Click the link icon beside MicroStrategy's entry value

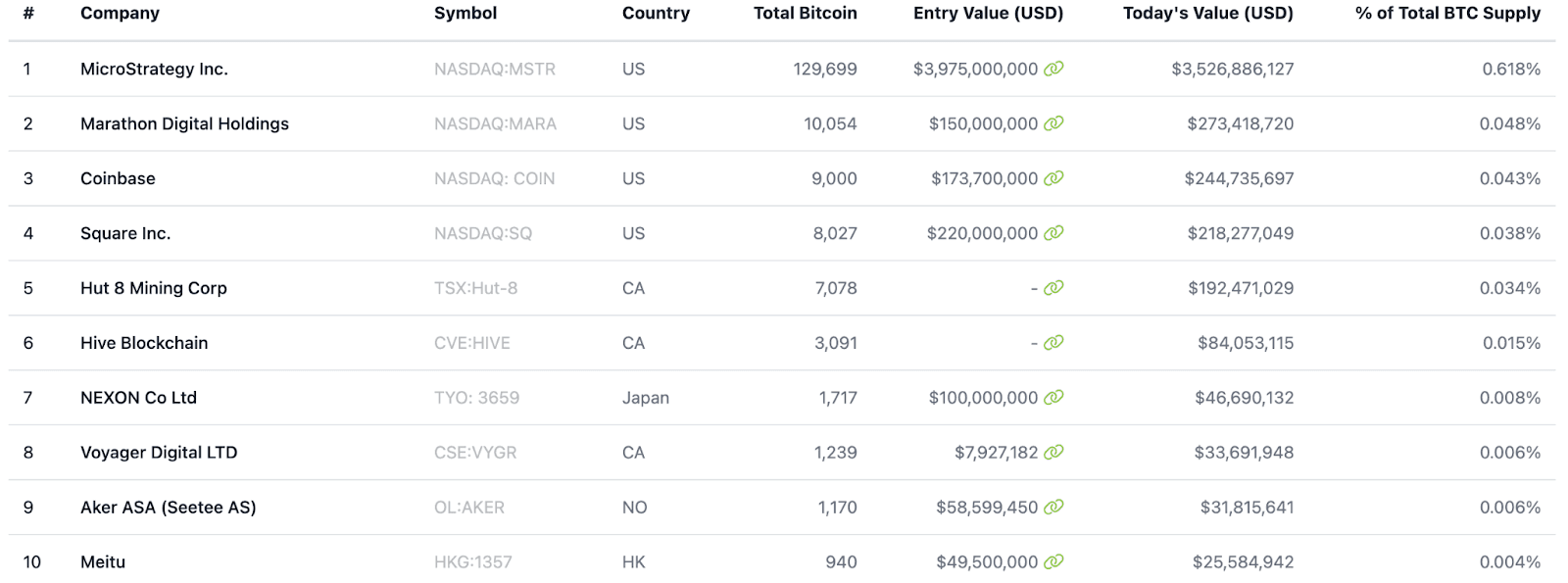[1053, 69]
